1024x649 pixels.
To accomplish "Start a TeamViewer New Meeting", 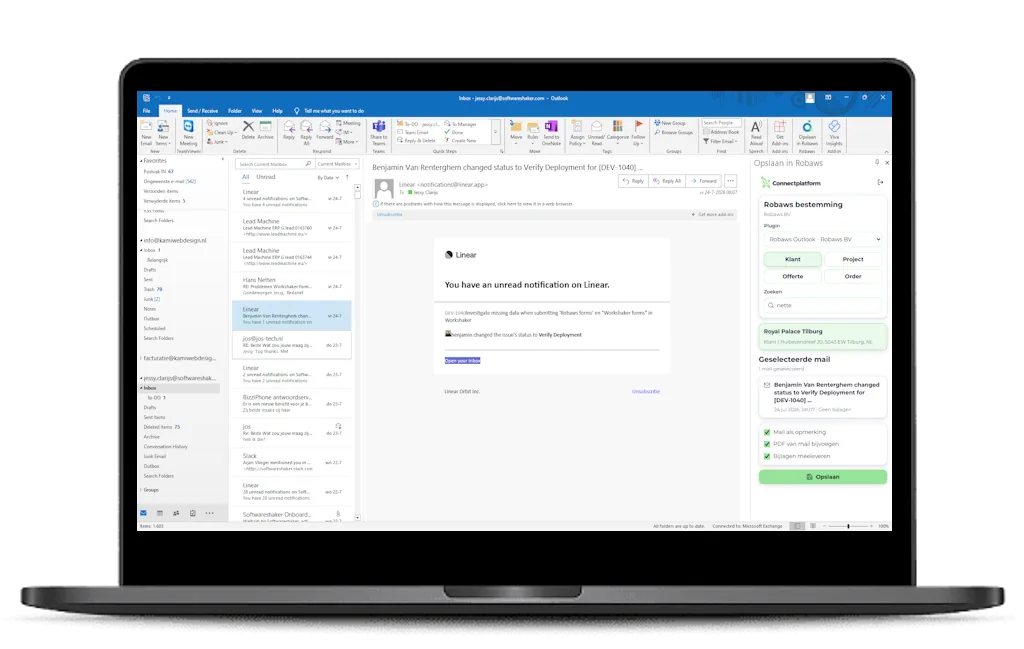I will (x=188, y=133).
